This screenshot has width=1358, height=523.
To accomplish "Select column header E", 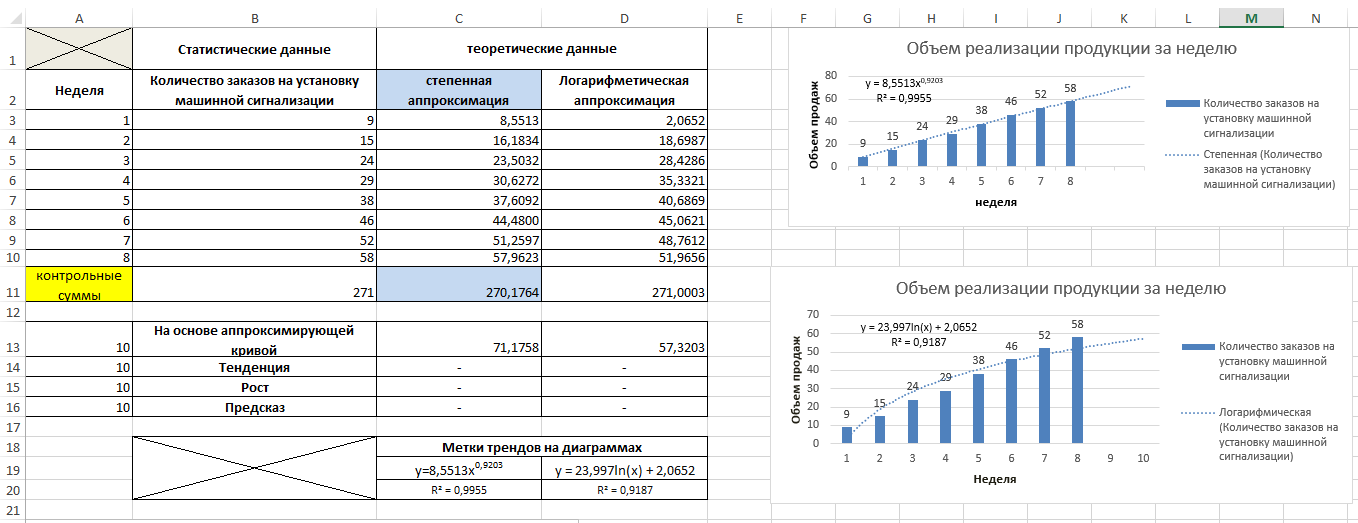I will tap(739, 18).
